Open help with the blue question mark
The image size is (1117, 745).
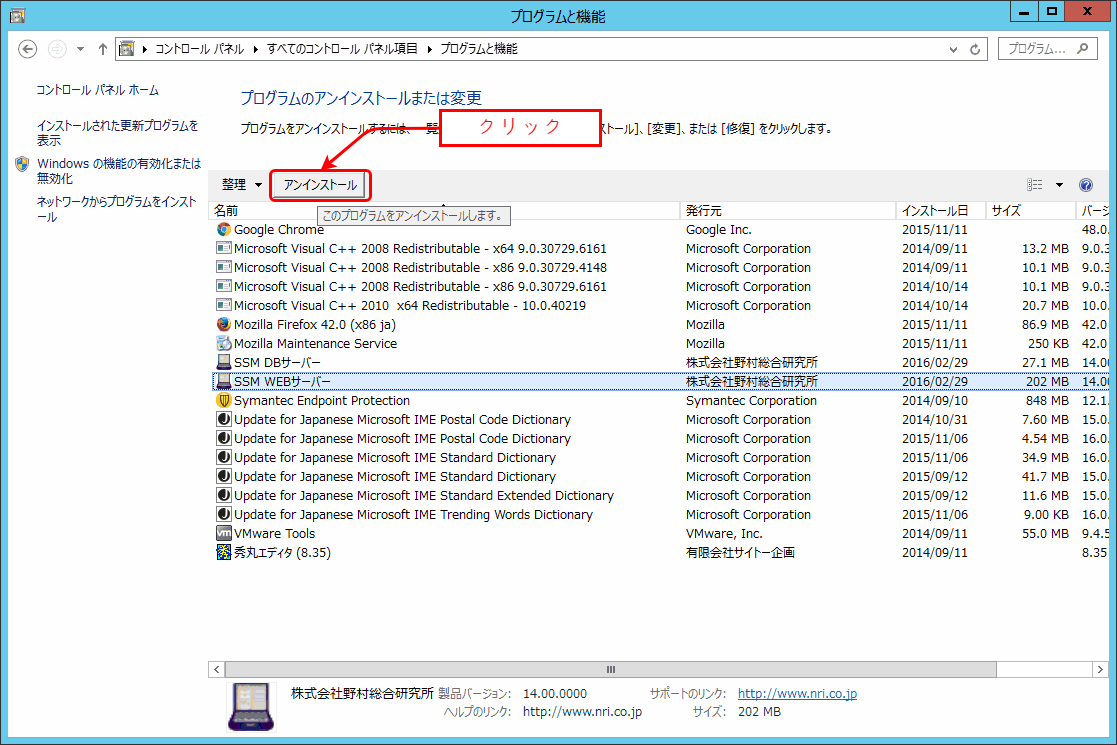tap(1086, 185)
